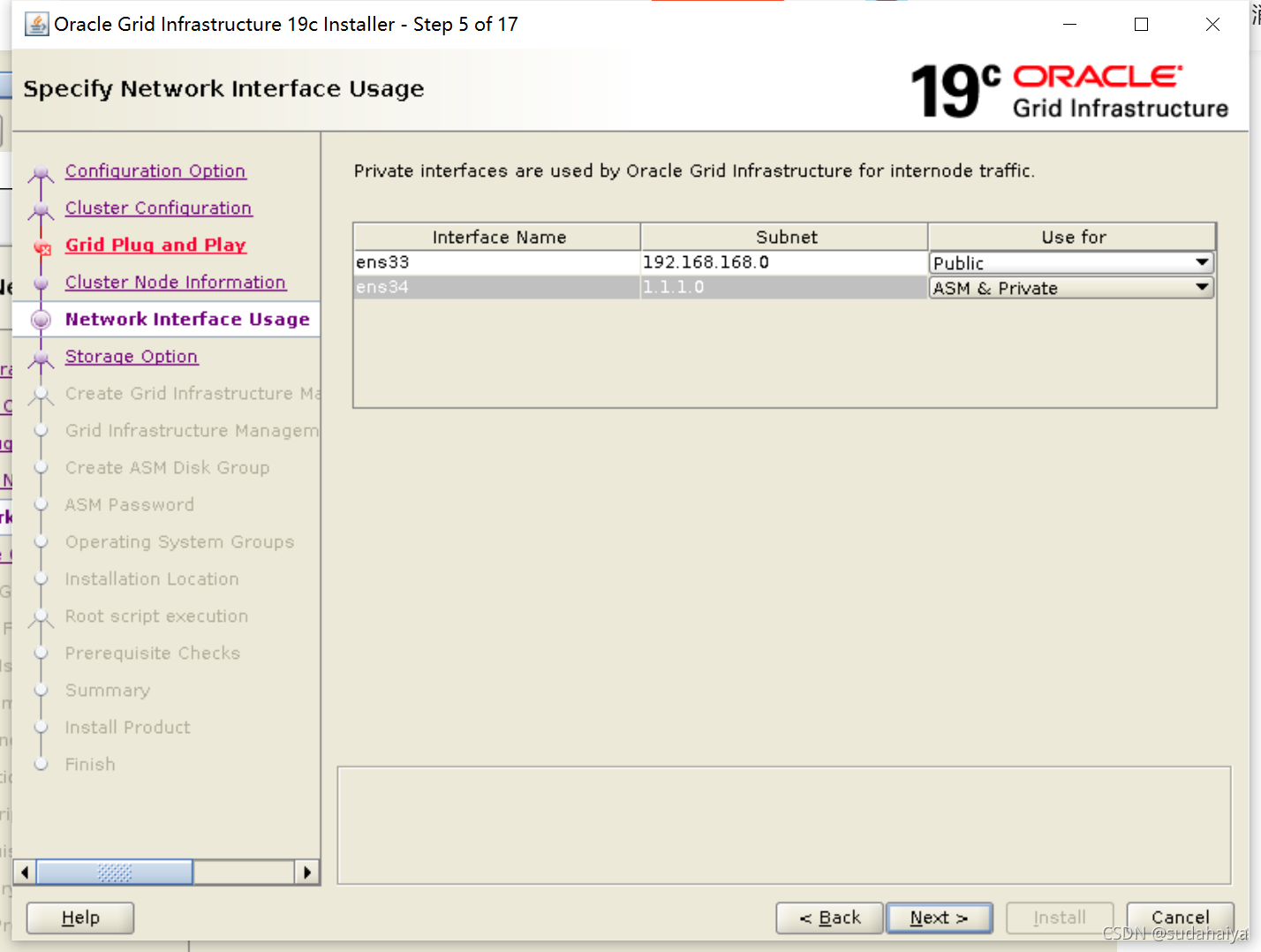This screenshot has height=952, width=1261.
Task: Click the 1.1.1.0 subnet cell
Action: 783,287
